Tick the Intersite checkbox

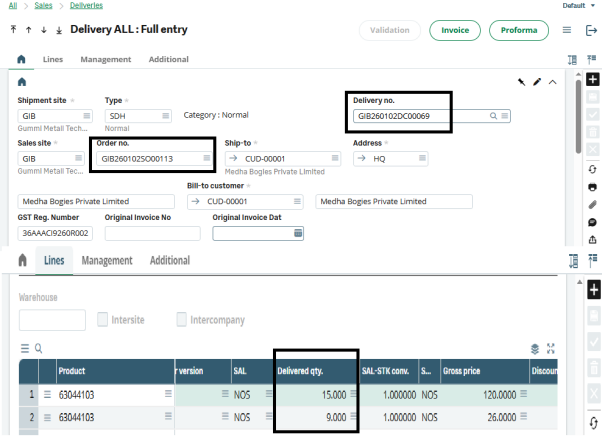104,320
